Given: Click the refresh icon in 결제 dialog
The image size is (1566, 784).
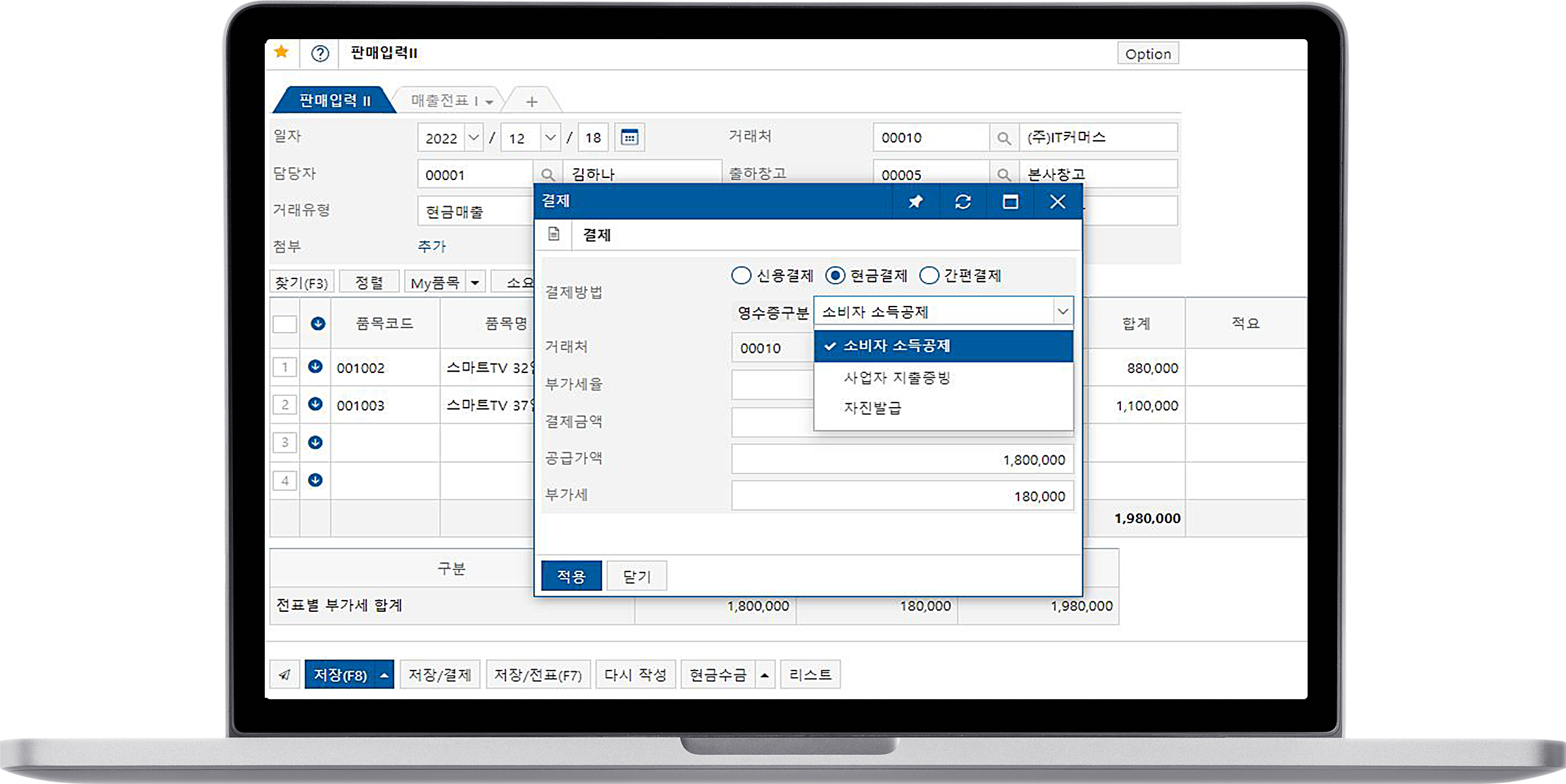Looking at the screenshot, I should click(x=962, y=202).
